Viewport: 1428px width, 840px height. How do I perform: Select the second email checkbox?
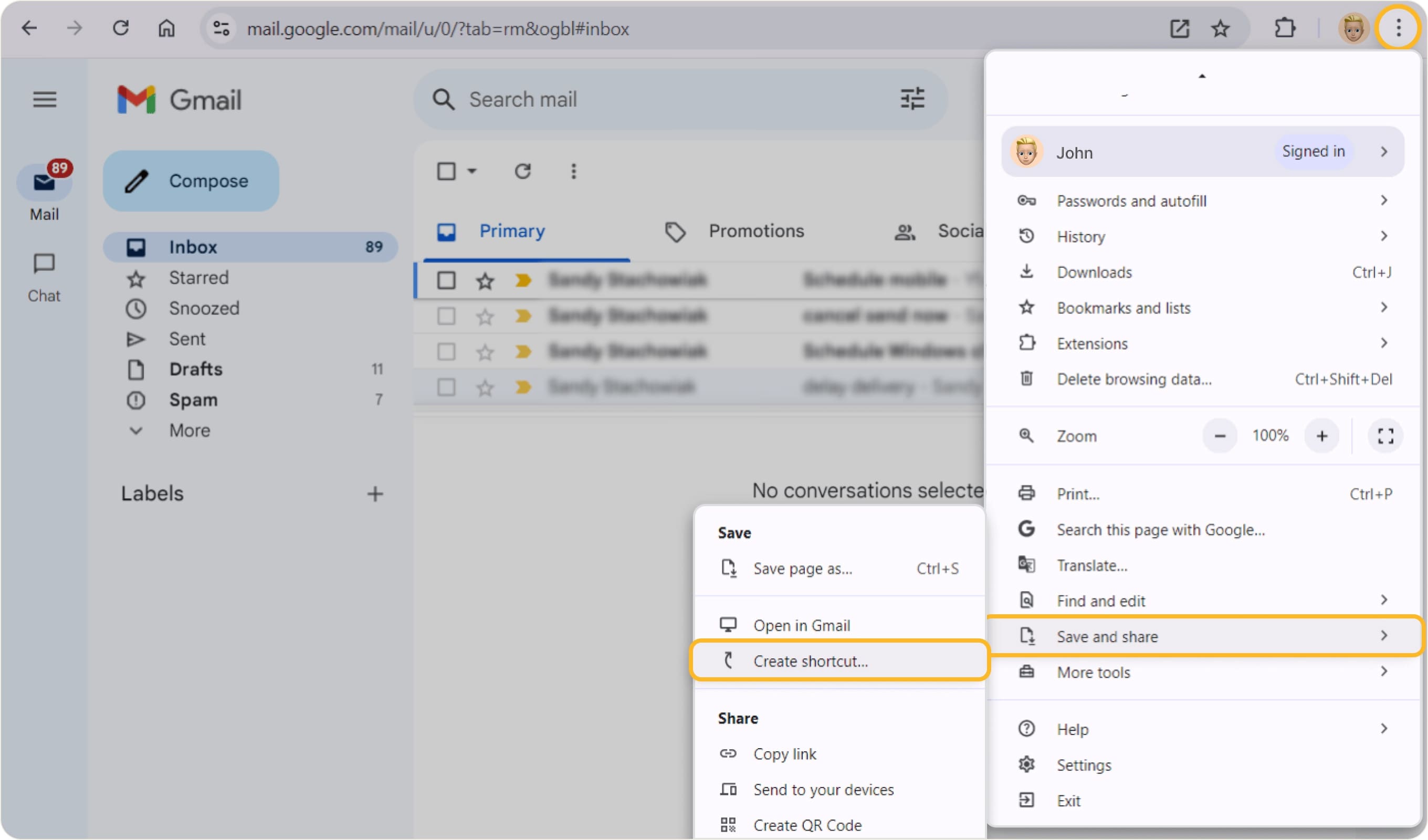pos(447,316)
